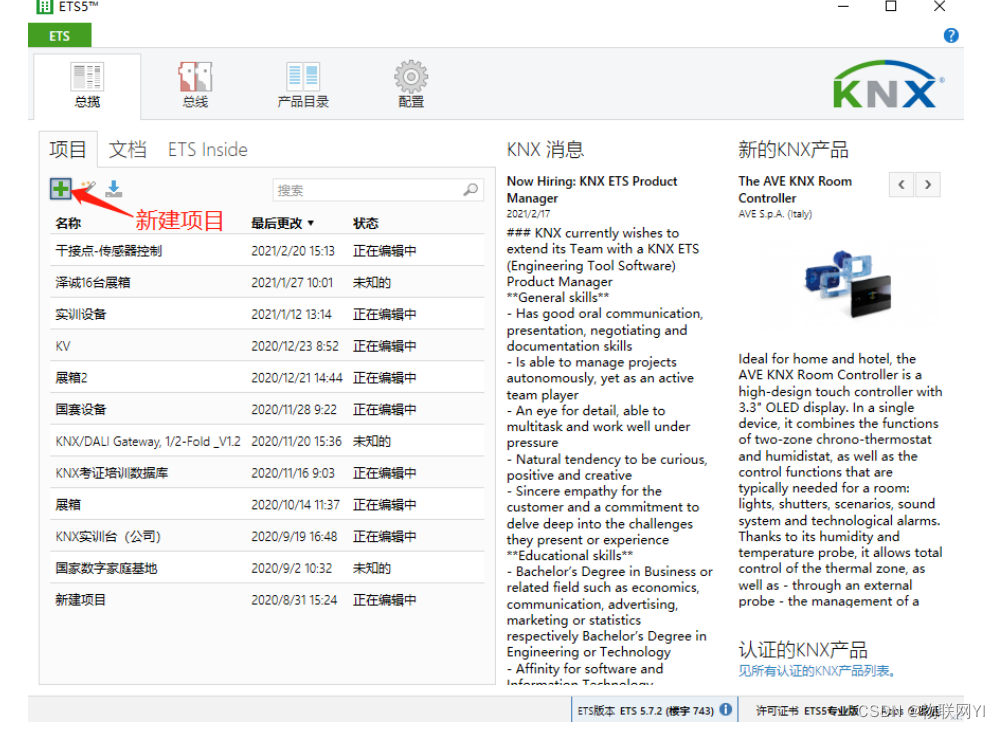
Task: Select project 干接点-传感器控制
Action: (267, 251)
